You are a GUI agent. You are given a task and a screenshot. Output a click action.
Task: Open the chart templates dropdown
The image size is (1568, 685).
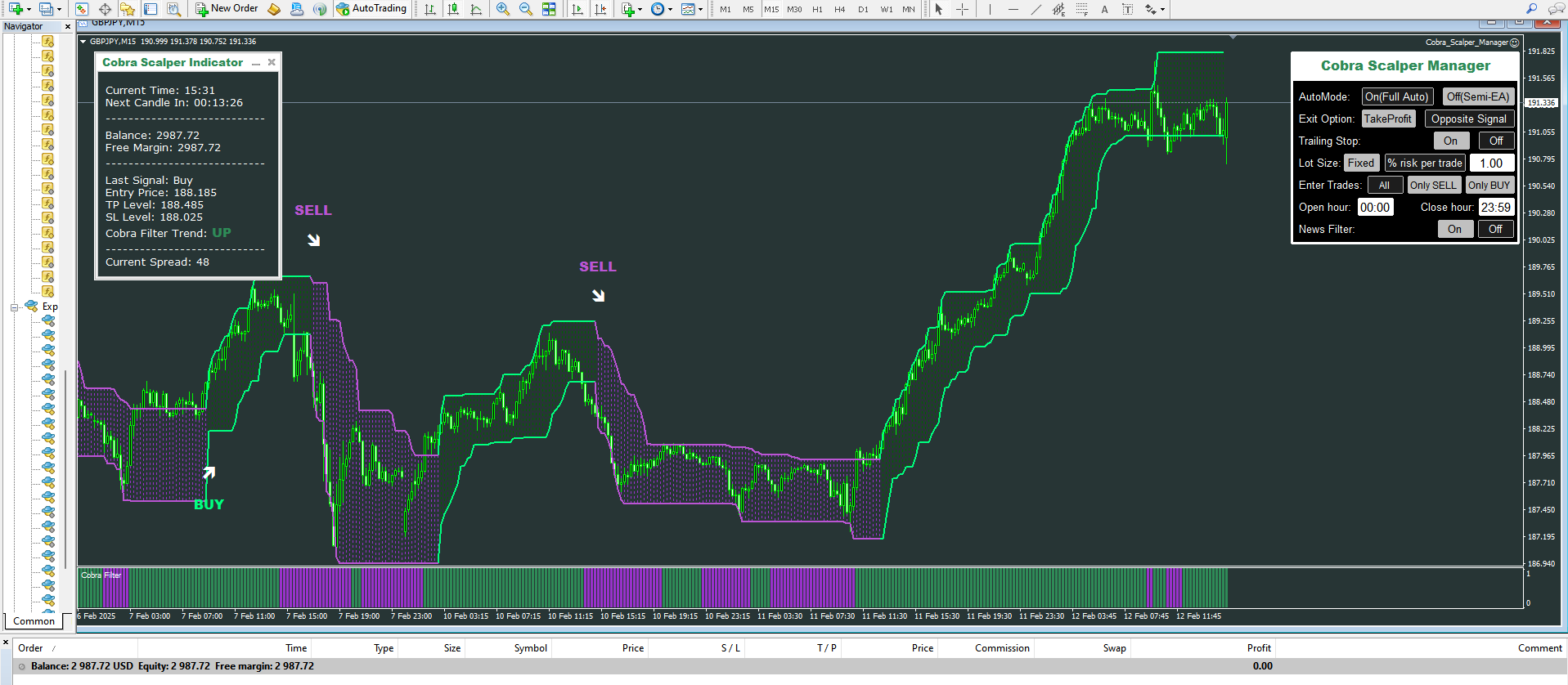click(692, 9)
